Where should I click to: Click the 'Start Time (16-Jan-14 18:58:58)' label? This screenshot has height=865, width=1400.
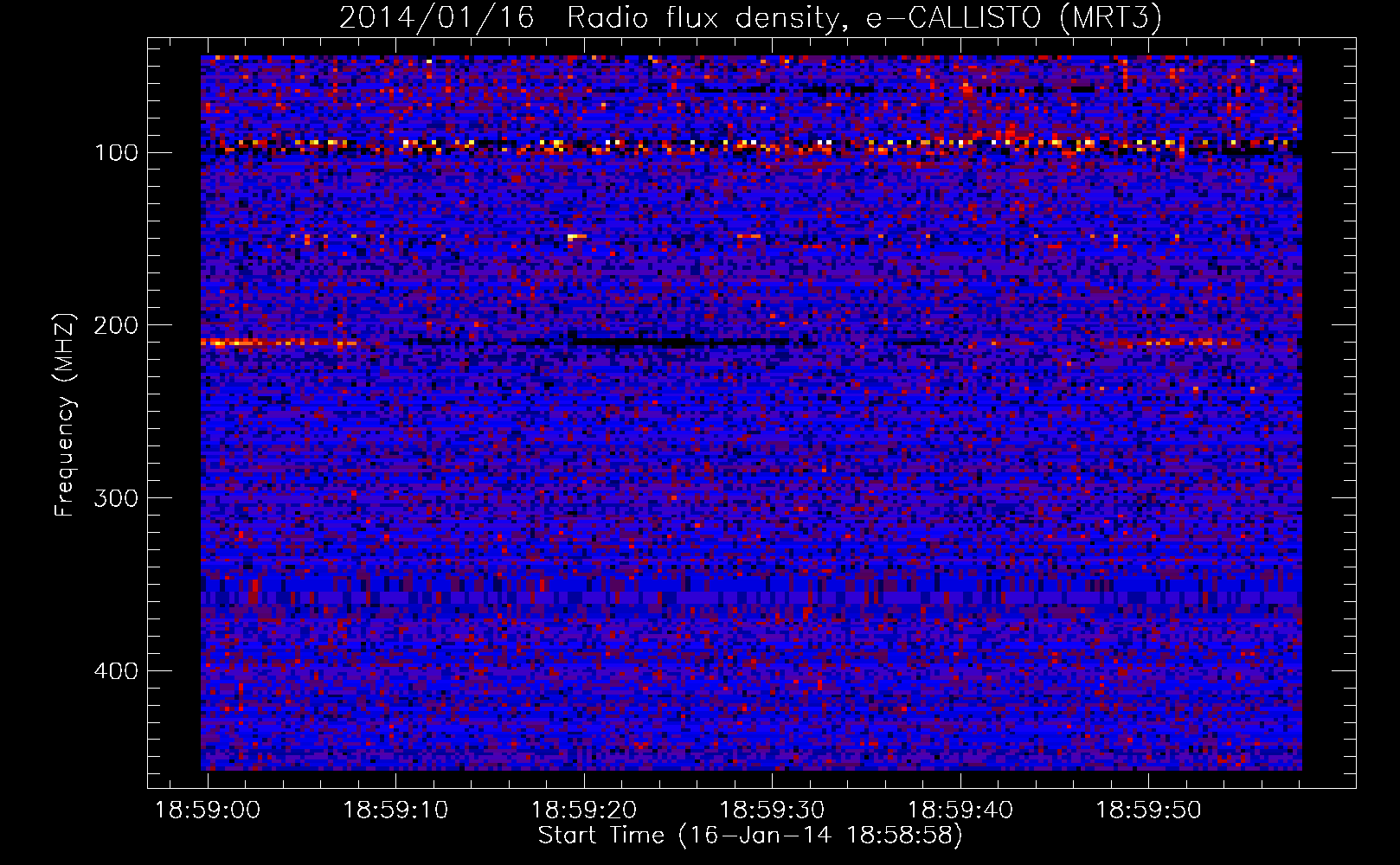pos(750,836)
